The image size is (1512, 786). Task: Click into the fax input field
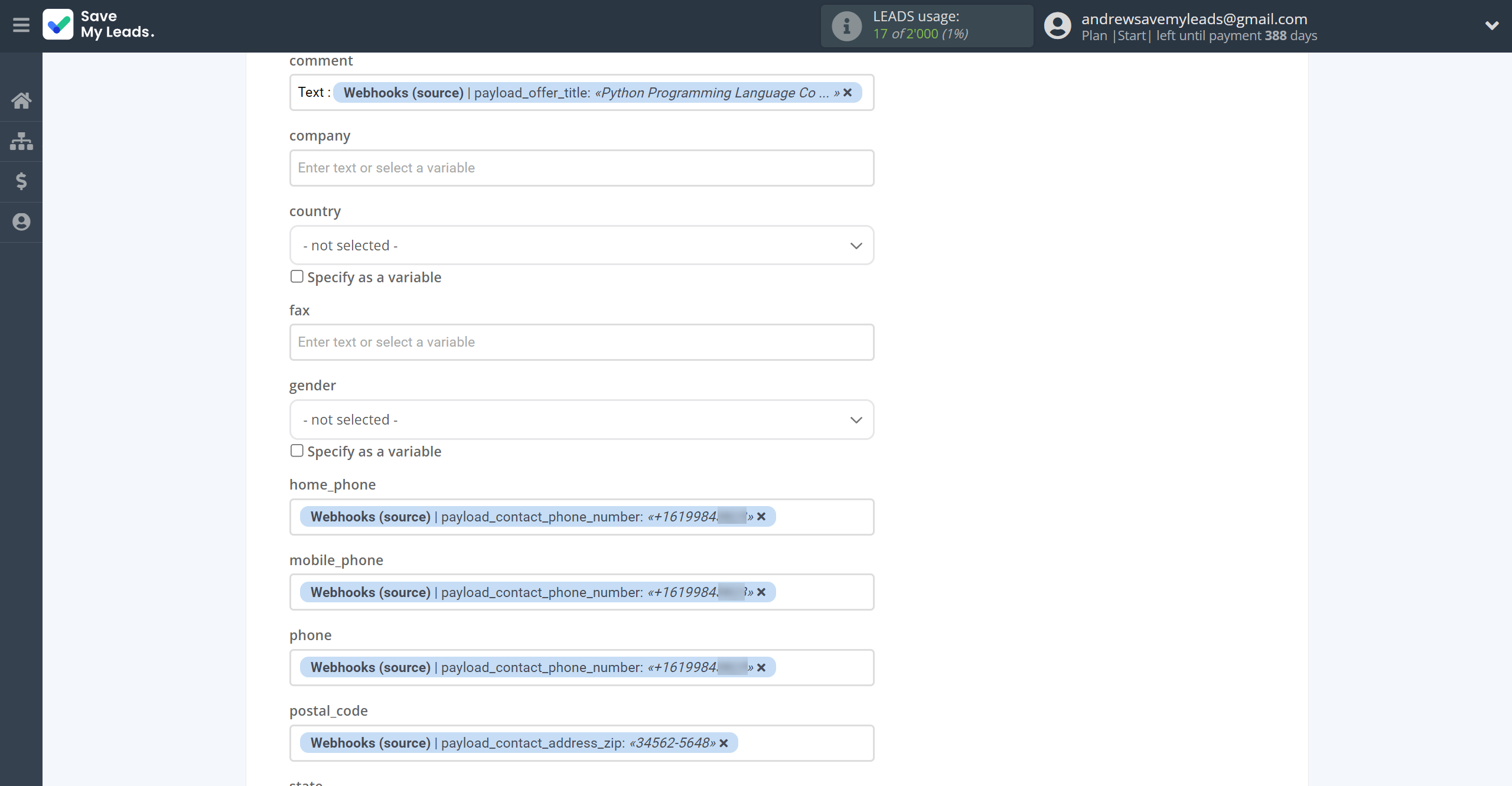click(581, 342)
